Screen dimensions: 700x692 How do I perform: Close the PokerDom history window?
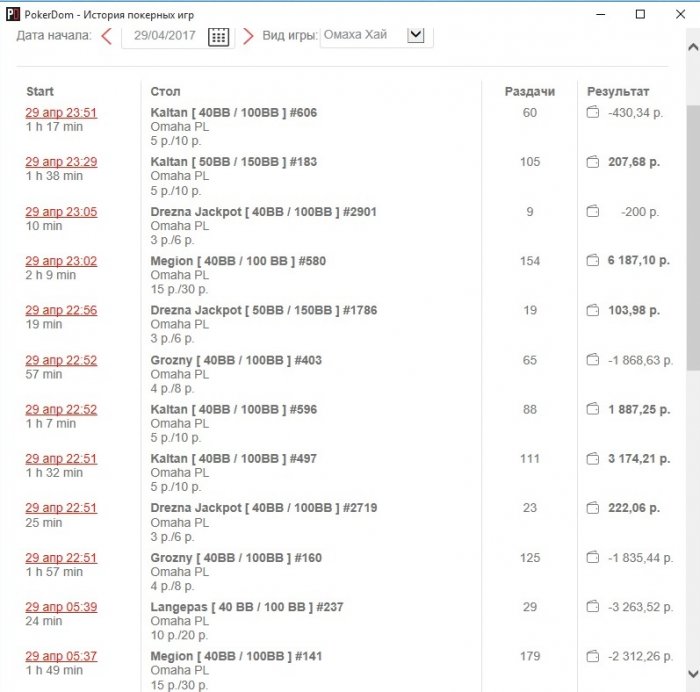pyautogui.click(x=680, y=14)
